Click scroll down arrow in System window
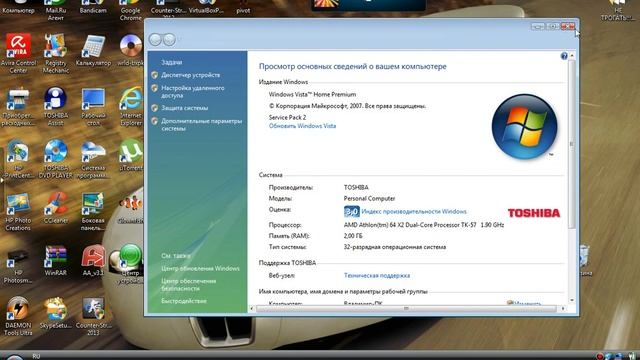Viewport: 640px width, 360px height. [x=571, y=301]
